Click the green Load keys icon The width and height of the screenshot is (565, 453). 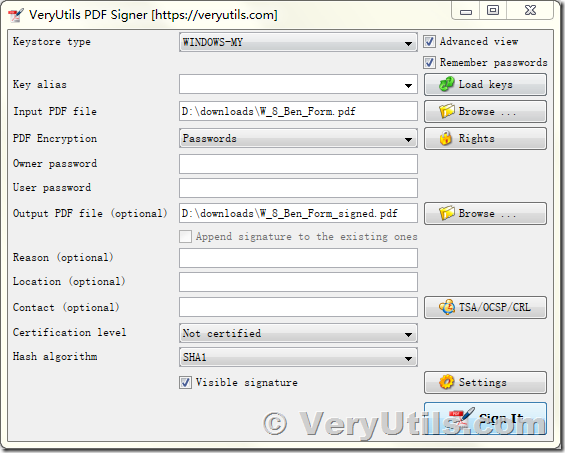click(x=446, y=84)
